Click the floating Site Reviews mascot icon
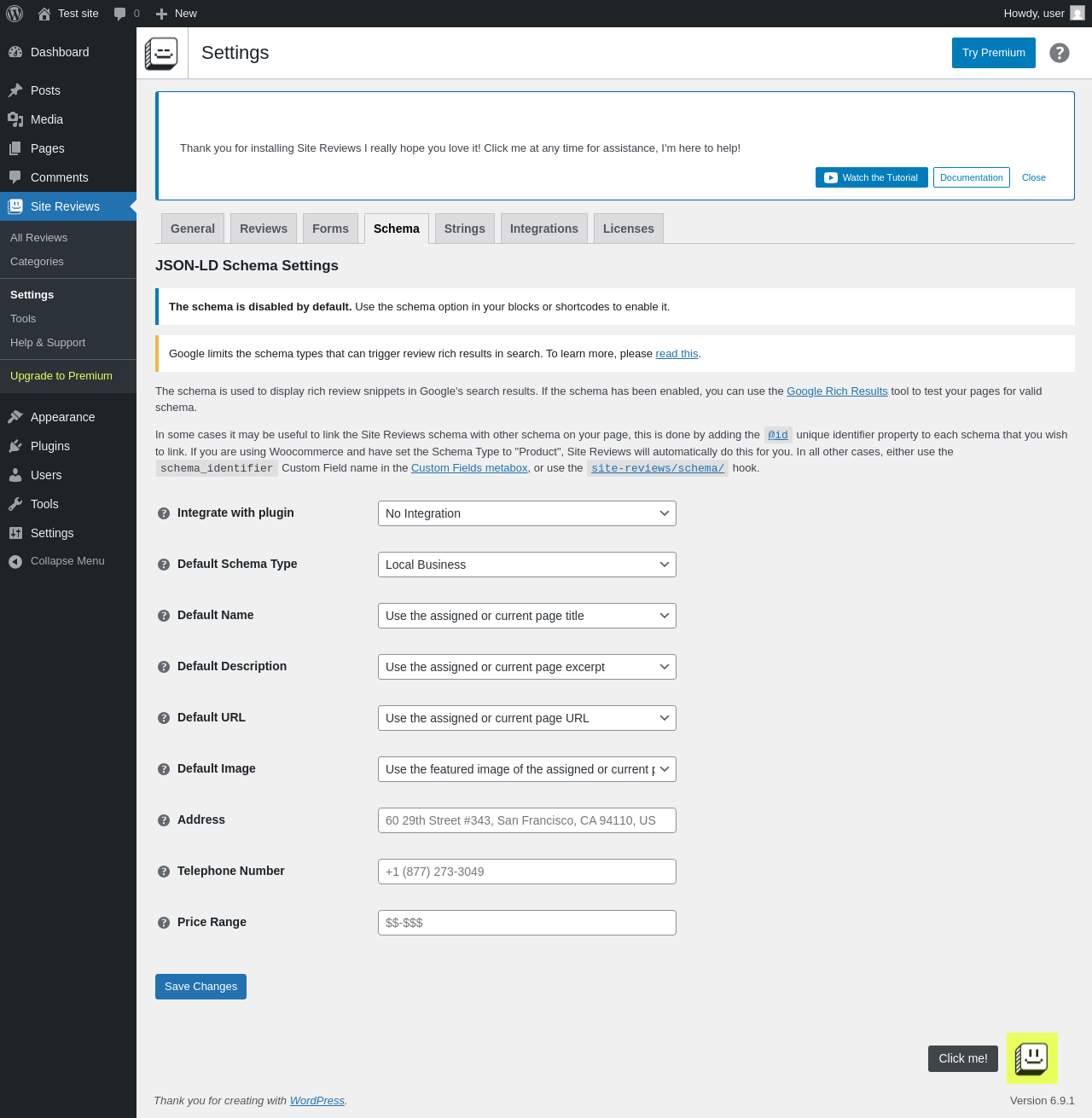This screenshot has width=1092, height=1118. 1032,1058
